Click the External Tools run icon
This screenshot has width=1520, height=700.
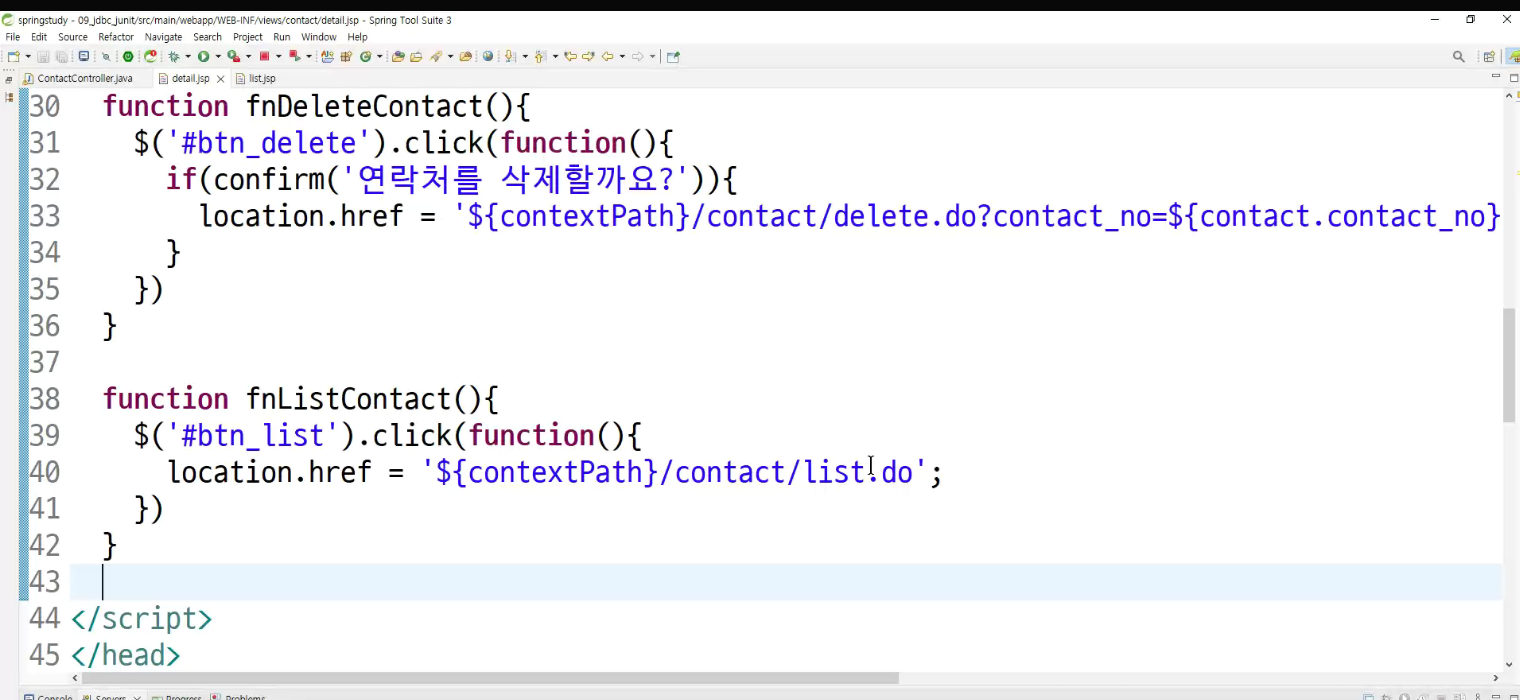[x=295, y=56]
